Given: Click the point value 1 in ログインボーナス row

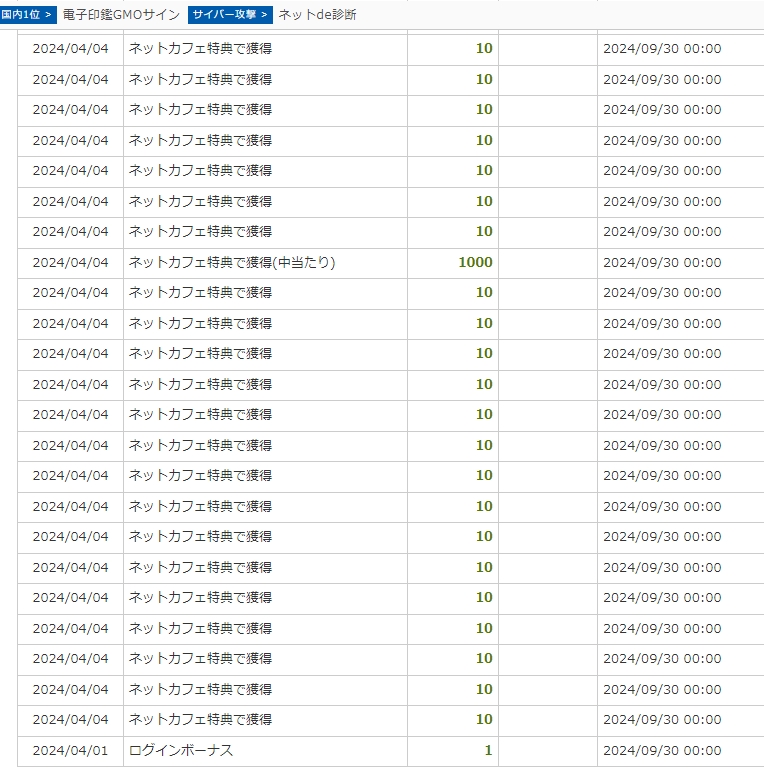Looking at the screenshot, I should (x=488, y=751).
